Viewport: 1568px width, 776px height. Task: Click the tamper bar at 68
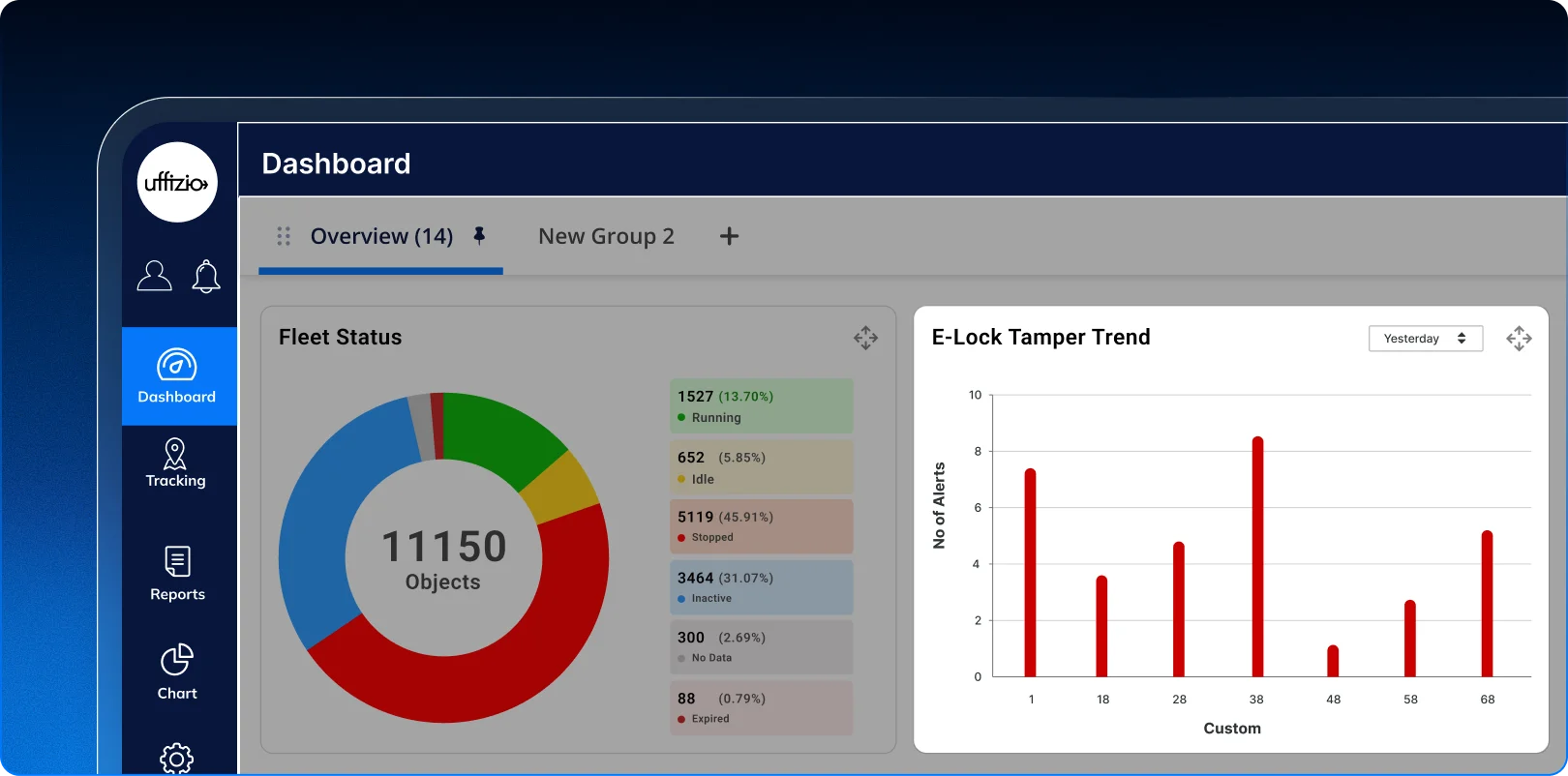click(x=1487, y=603)
